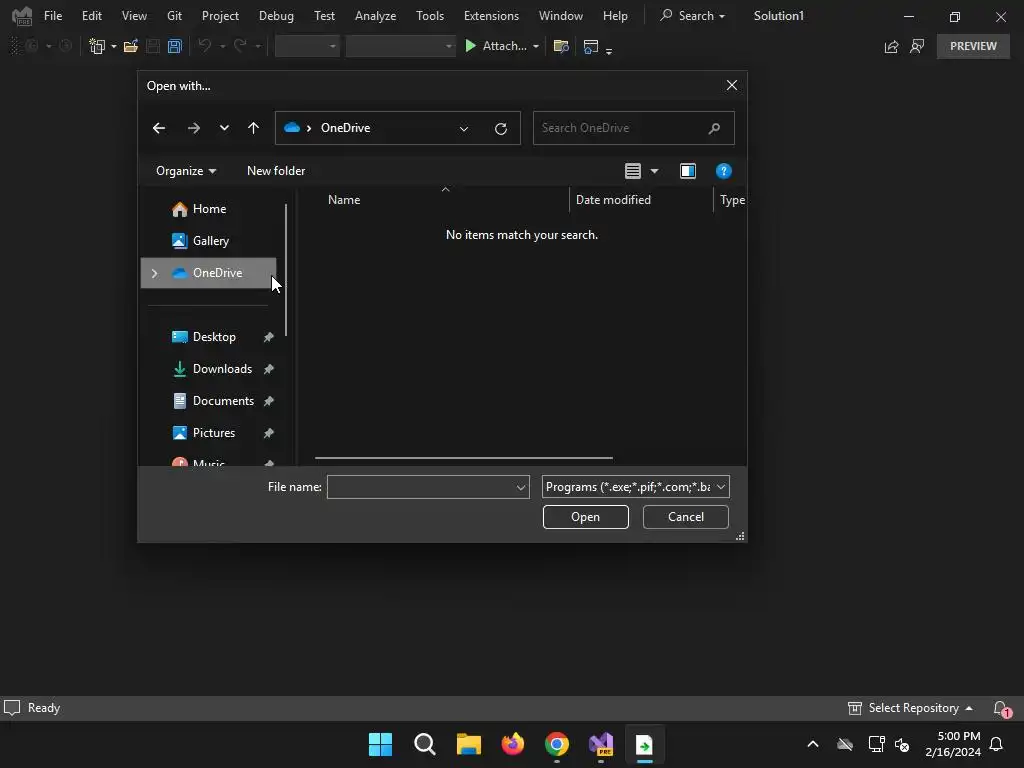
Task: Open the Organize menu
Action: [185, 171]
